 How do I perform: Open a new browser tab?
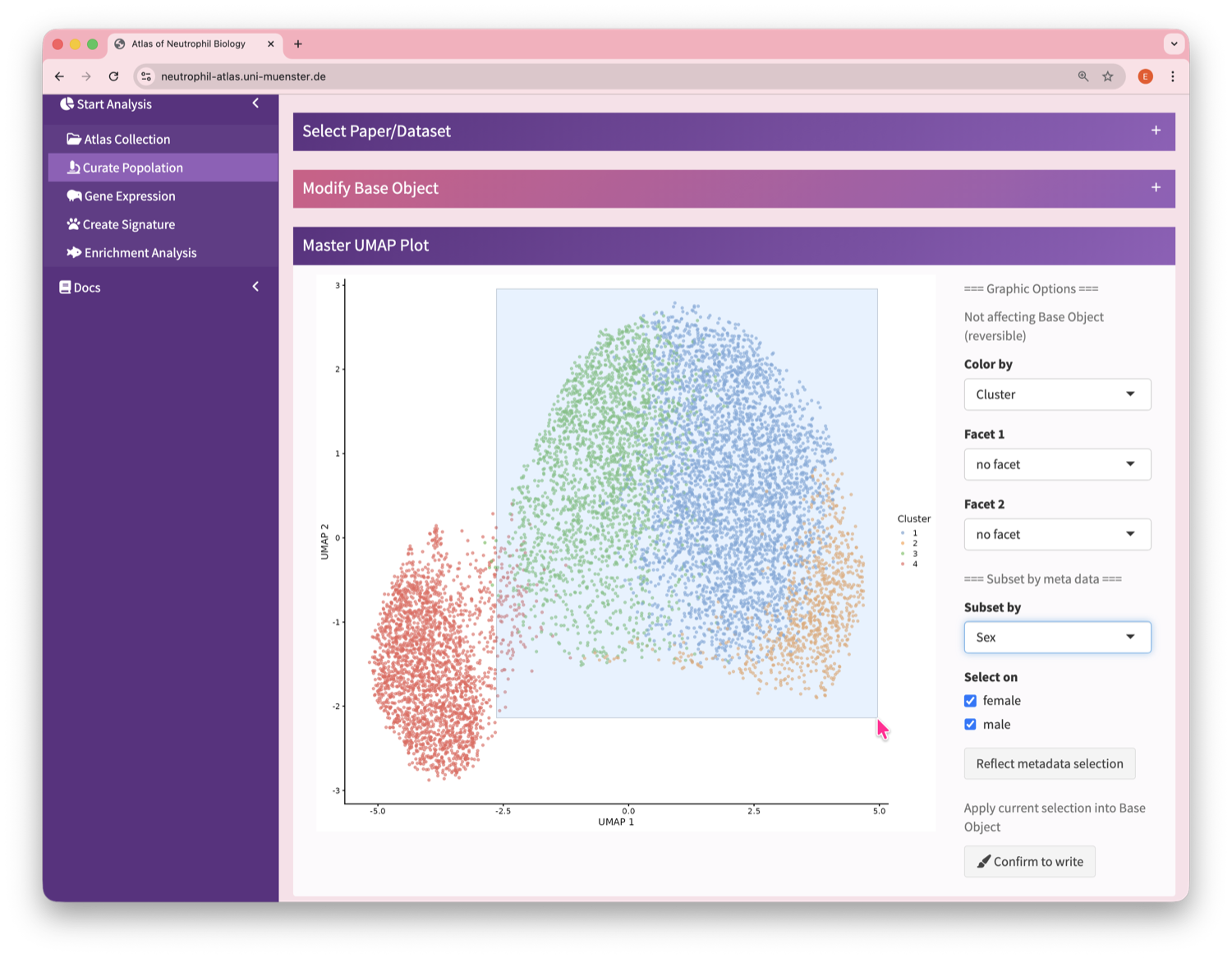pyautogui.click(x=298, y=44)
